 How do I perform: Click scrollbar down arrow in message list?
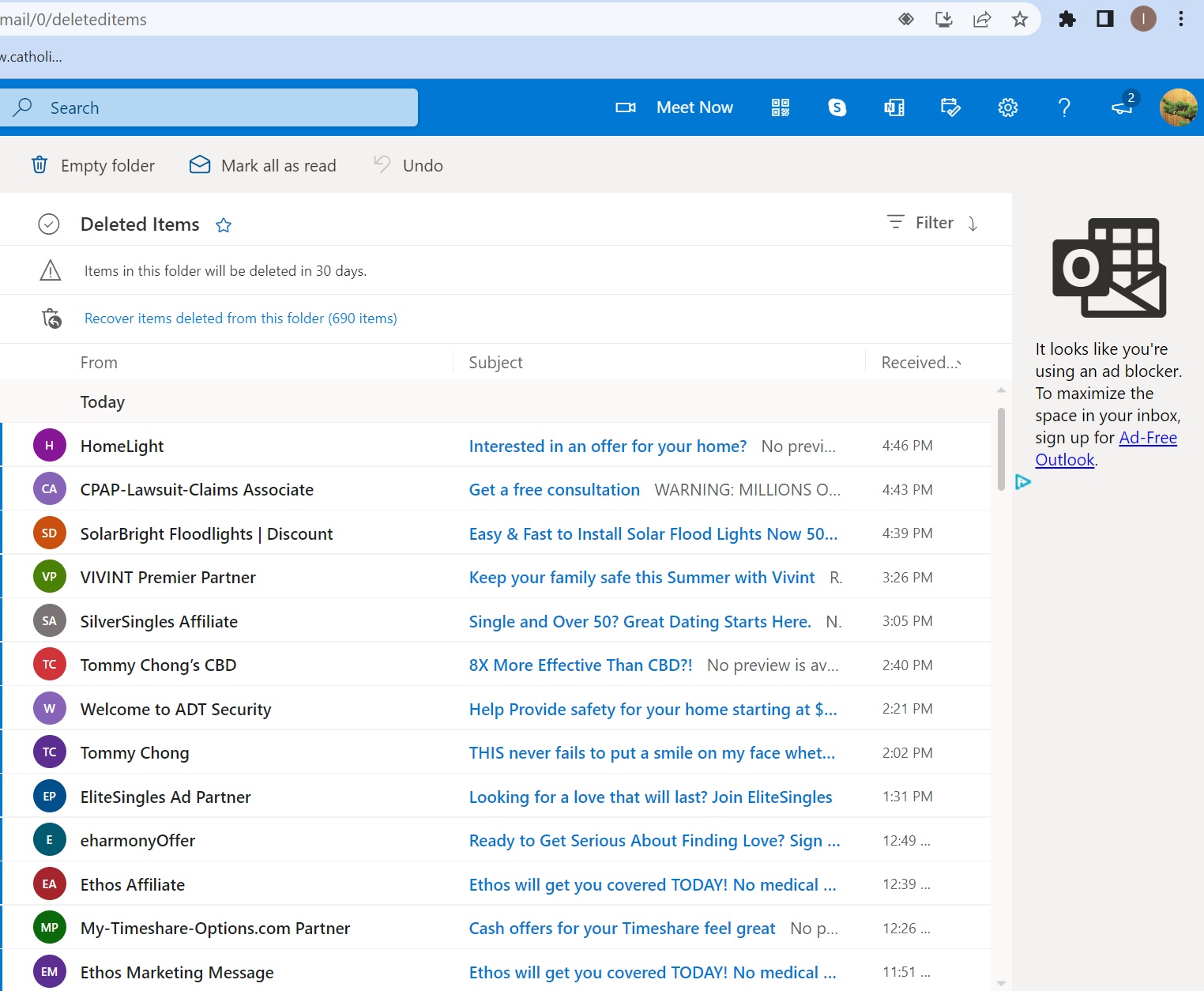click(x=1001, y=984)
